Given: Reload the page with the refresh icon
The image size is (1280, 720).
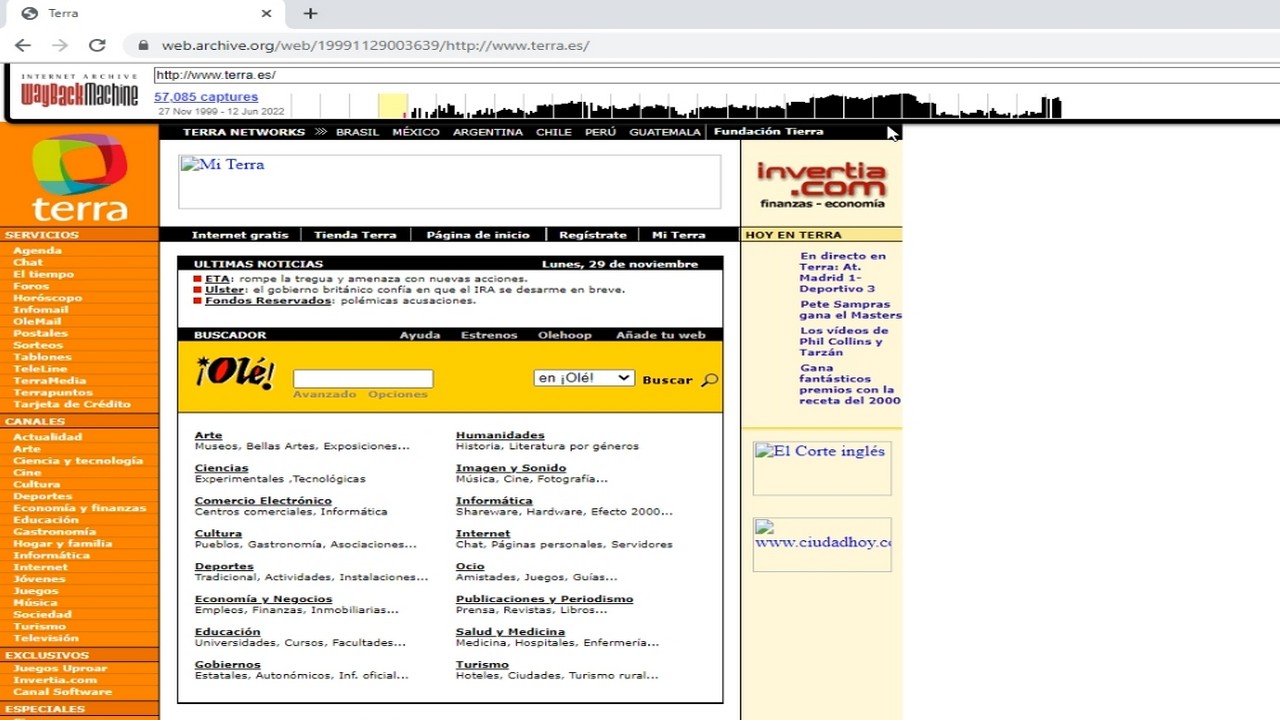Looking at the screenshot, I should pos(97,45).
